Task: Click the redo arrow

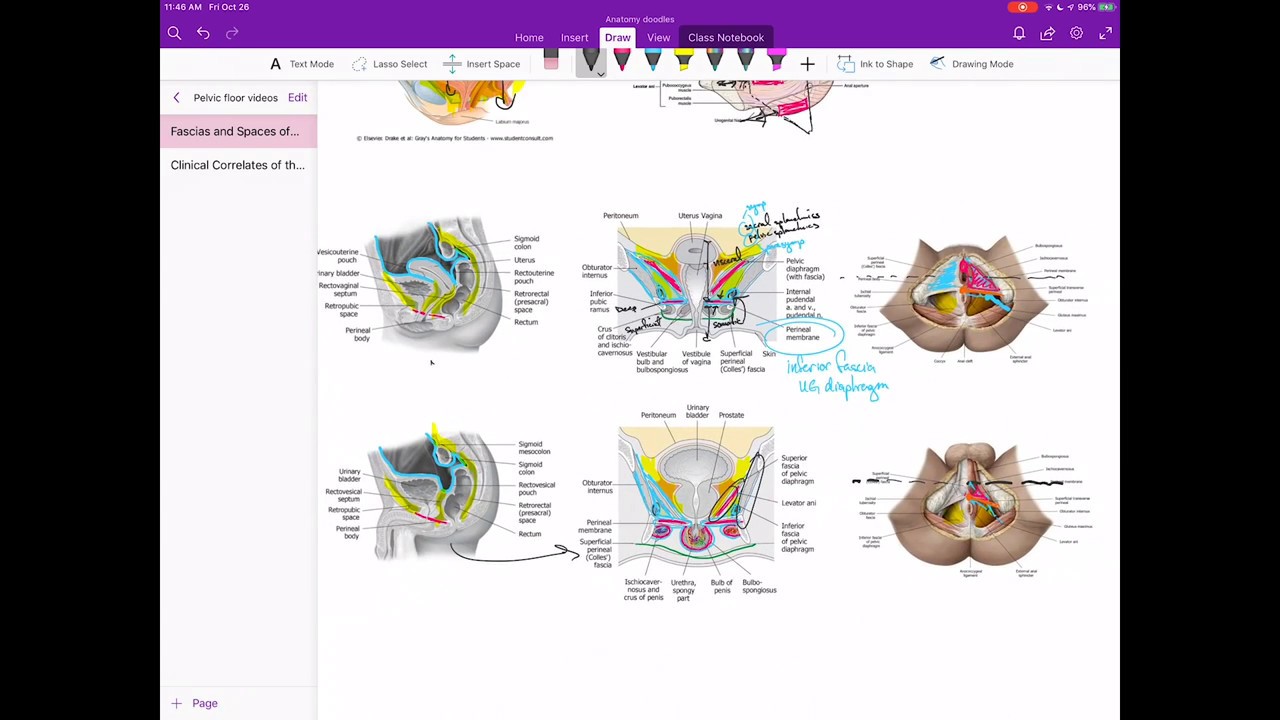Action: click(232, 34)
